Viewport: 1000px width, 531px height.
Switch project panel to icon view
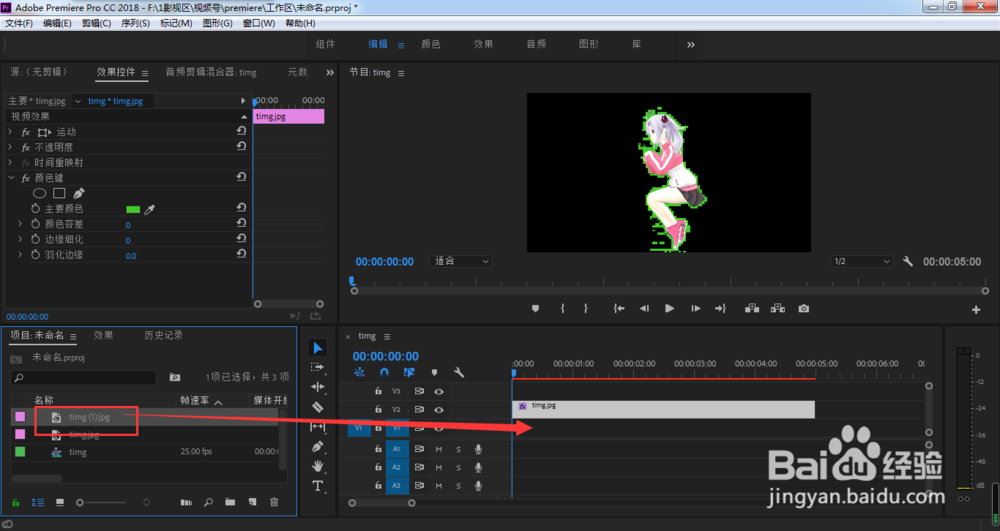coord(60,502)
